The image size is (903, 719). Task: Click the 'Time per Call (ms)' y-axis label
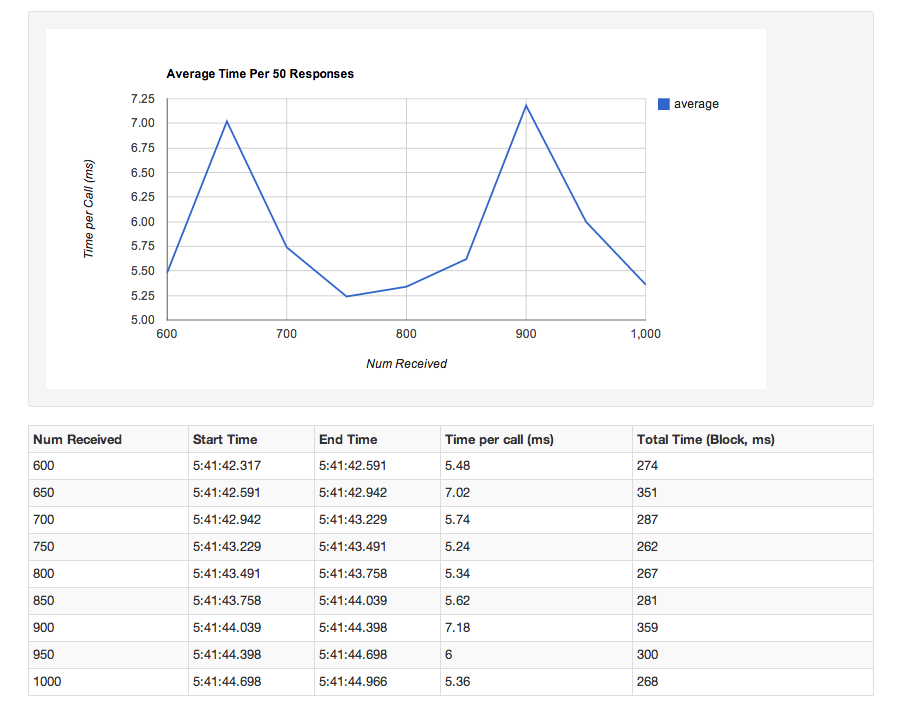point(89,209)
